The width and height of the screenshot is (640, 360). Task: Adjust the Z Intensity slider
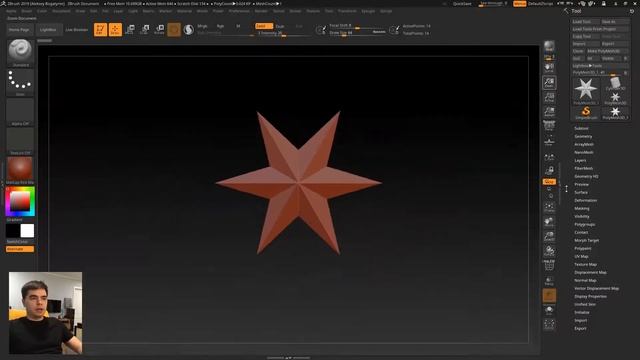click(284, 33)
